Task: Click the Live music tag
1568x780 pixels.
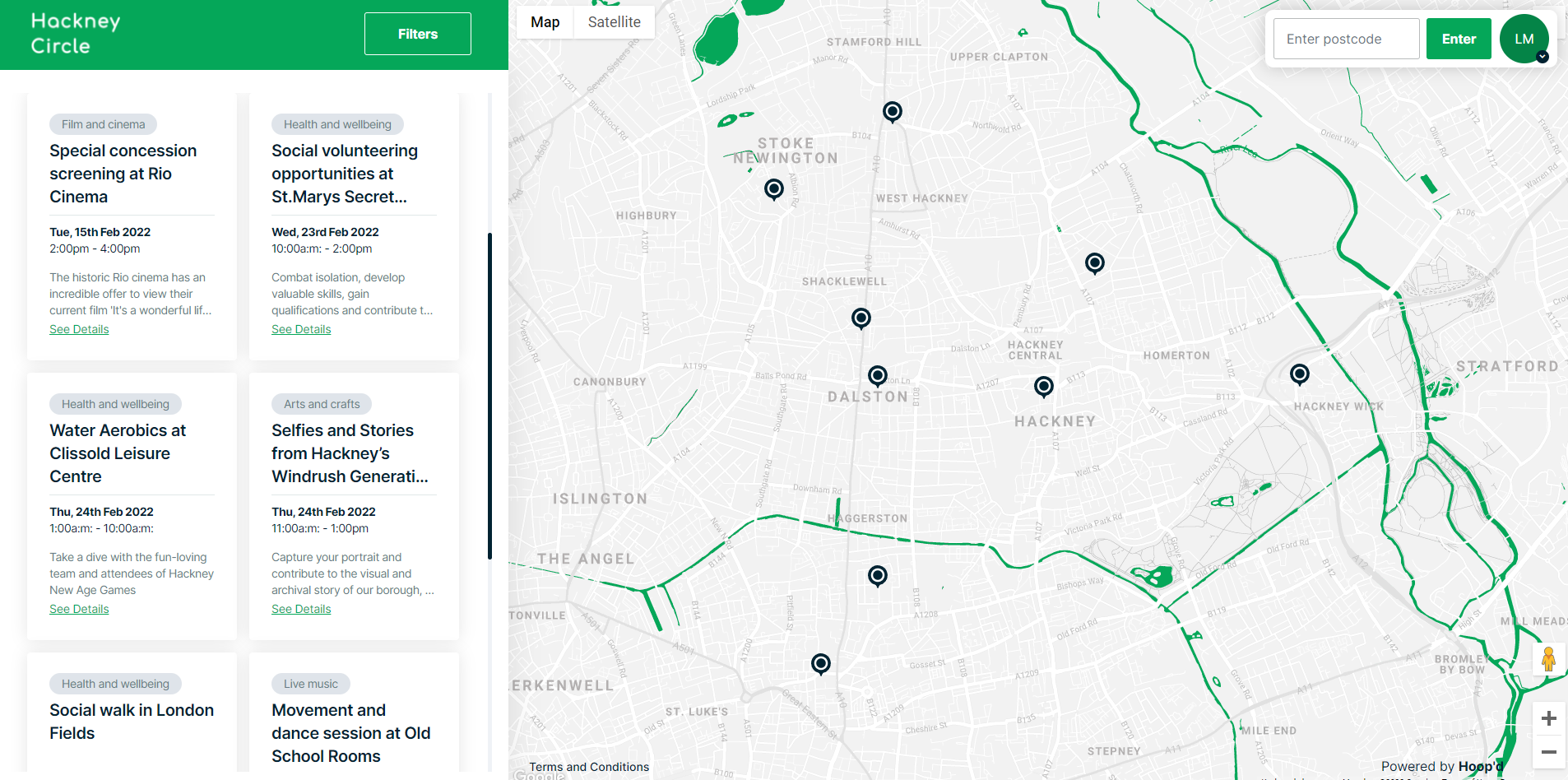Action: 311,684
